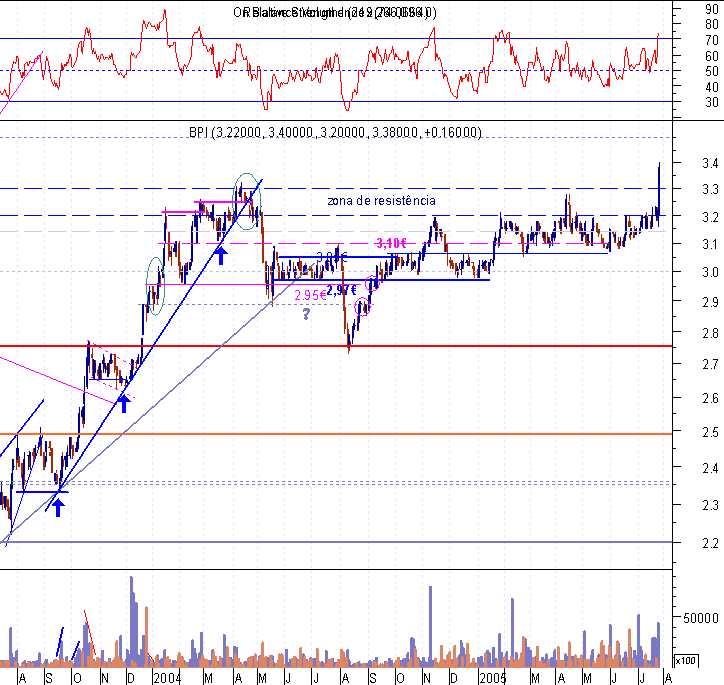Click the 3.2 price axis label
Screen dimensions: 724x685
(710, 217)
